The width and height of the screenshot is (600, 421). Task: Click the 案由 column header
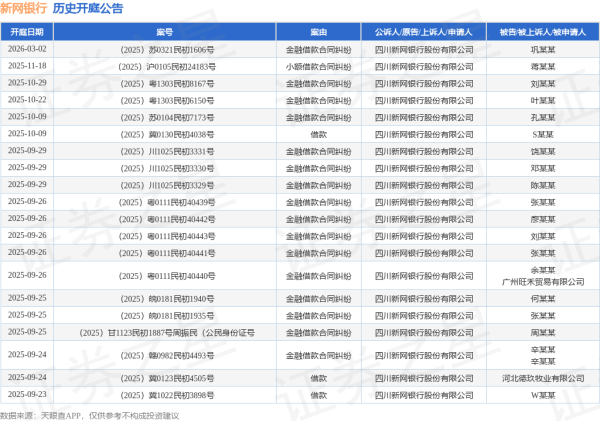tap(317, 32)
